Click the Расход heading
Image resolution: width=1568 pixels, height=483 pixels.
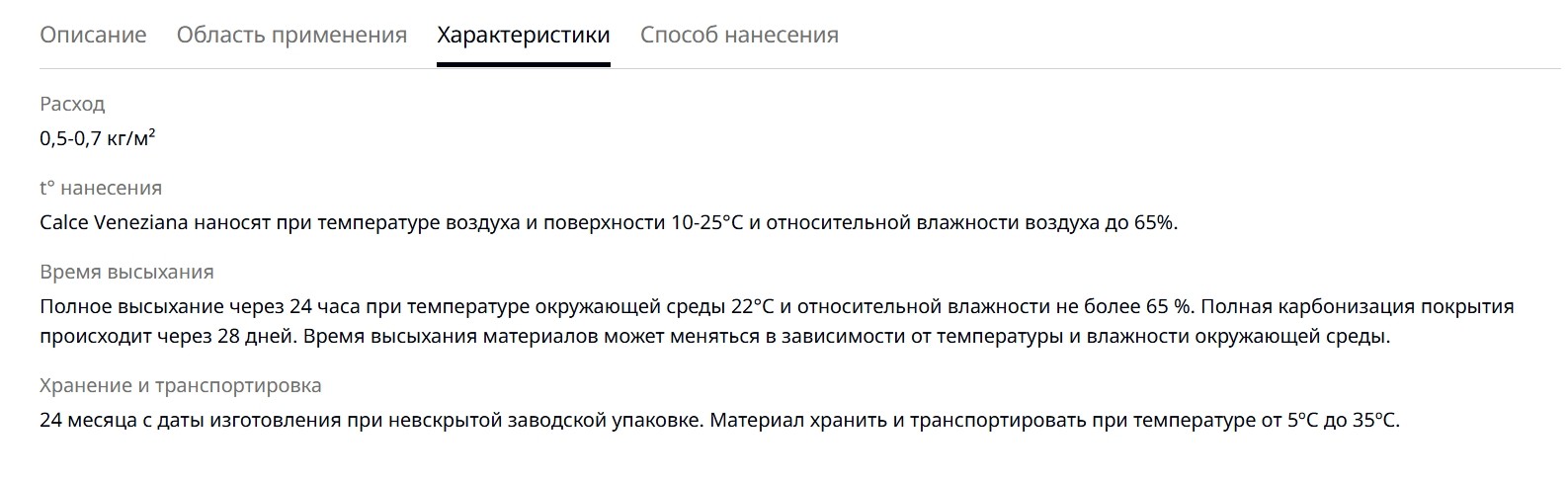(x=72, y=104)
